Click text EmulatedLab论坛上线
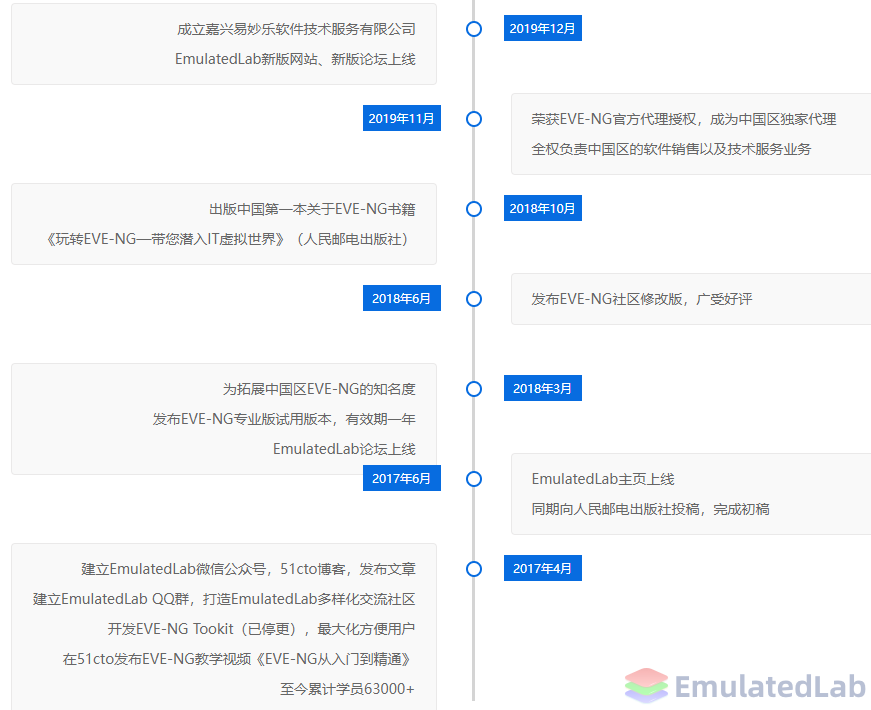The width and height of the screenshot is (871, 710). [x=344, y=449]
